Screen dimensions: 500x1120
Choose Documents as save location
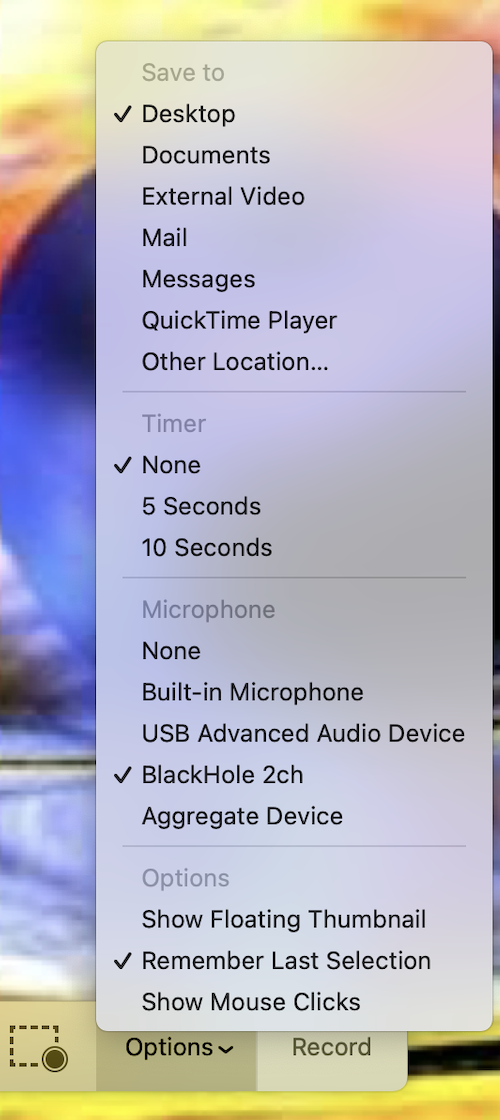[x=294, y=155]
